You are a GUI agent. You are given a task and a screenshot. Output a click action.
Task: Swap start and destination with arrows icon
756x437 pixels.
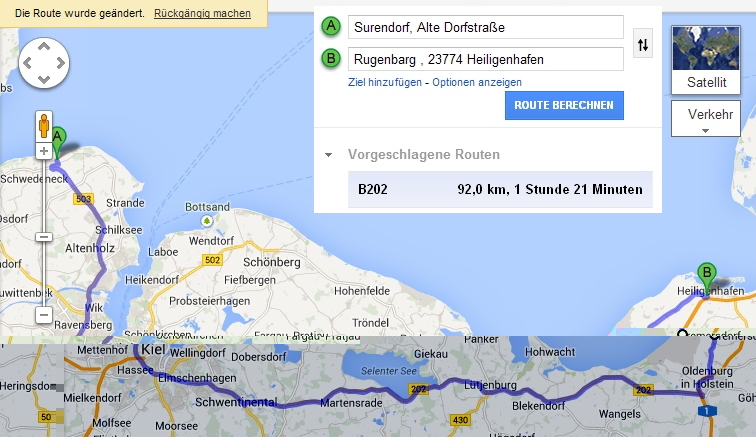[x=643, y=44]
